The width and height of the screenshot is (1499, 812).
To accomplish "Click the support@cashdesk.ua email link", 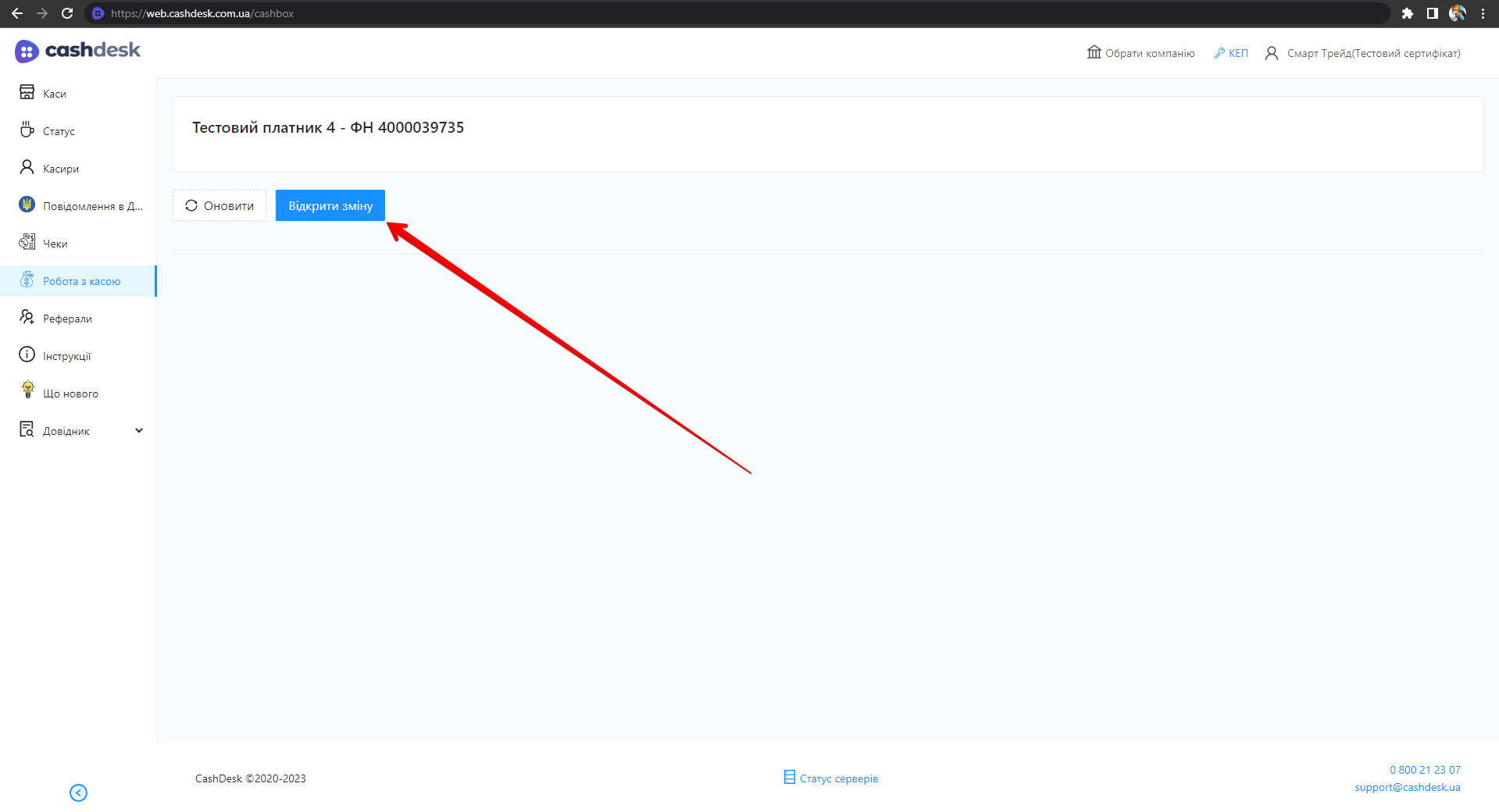I will tap(1407, 787).
